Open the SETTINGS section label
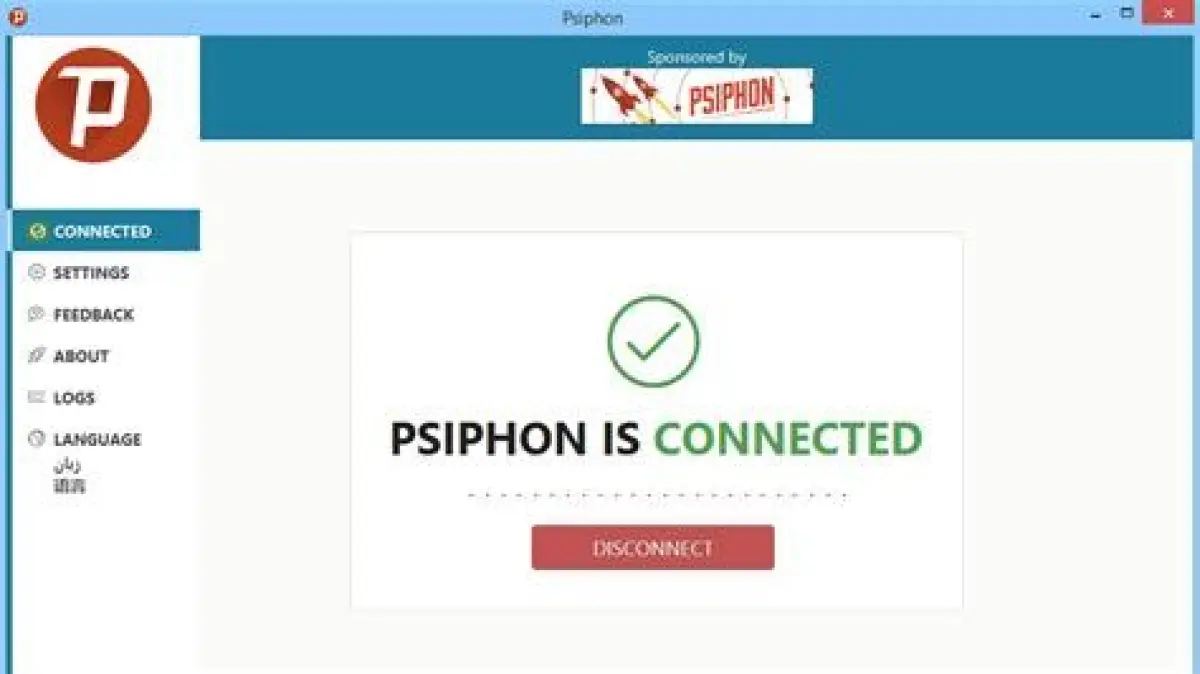Screen dimensions: 1200x674 pyautogui.click(x=91, y=272)
